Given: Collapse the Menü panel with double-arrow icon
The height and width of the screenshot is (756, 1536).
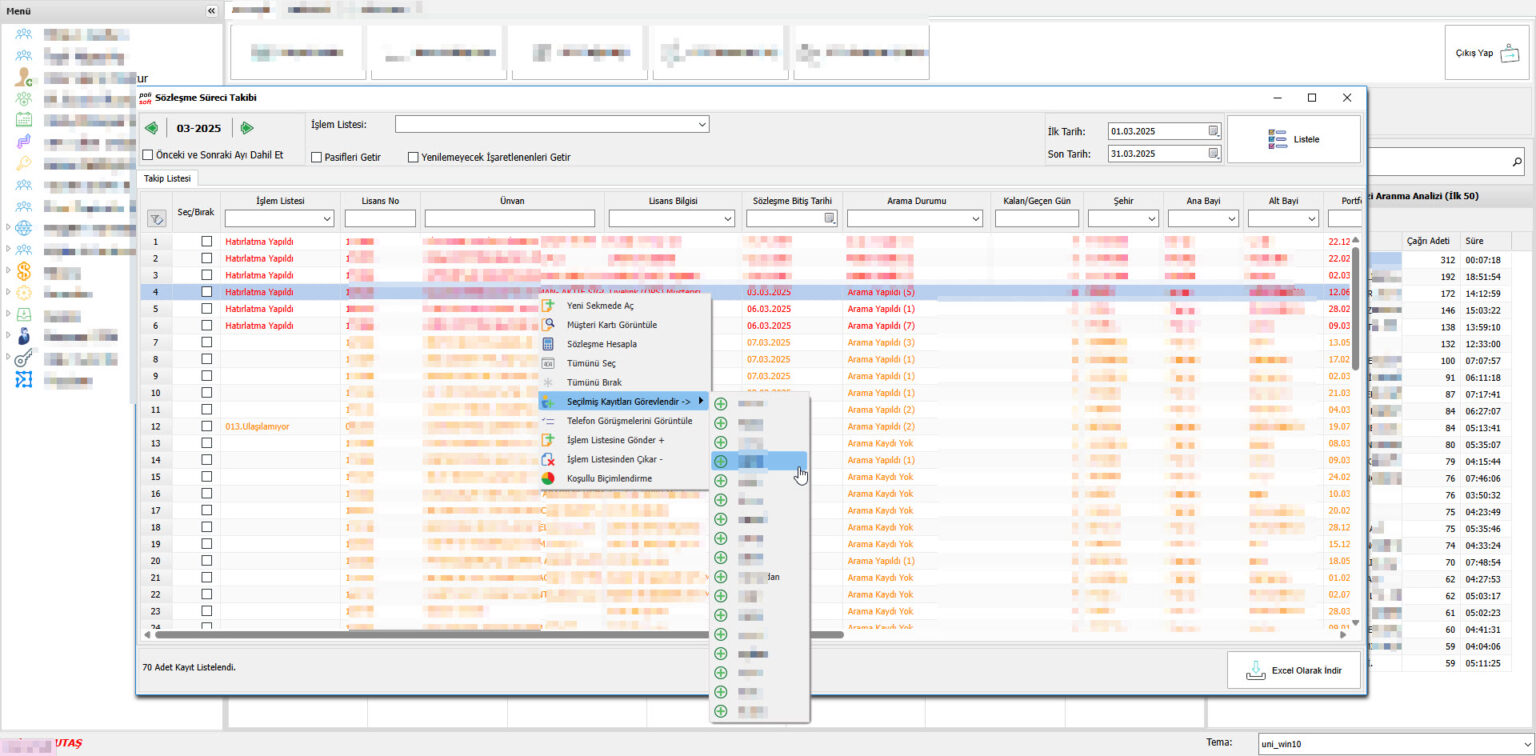Looking at the screenshot, I should pos(211,10).
